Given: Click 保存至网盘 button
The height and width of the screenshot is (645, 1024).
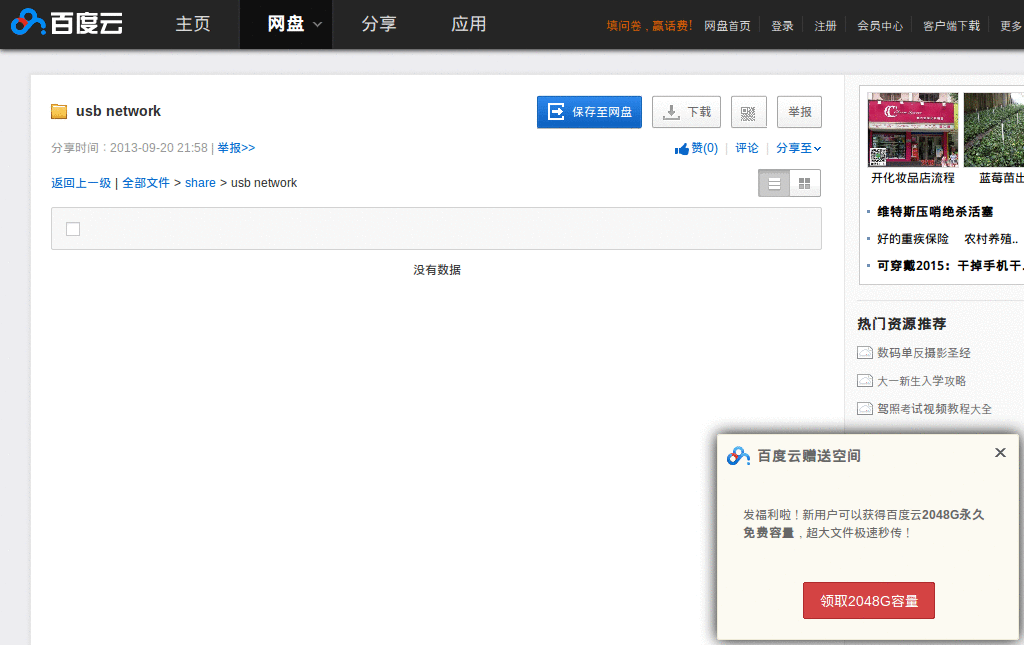Looking at the screenshot, I should (589, 112).
